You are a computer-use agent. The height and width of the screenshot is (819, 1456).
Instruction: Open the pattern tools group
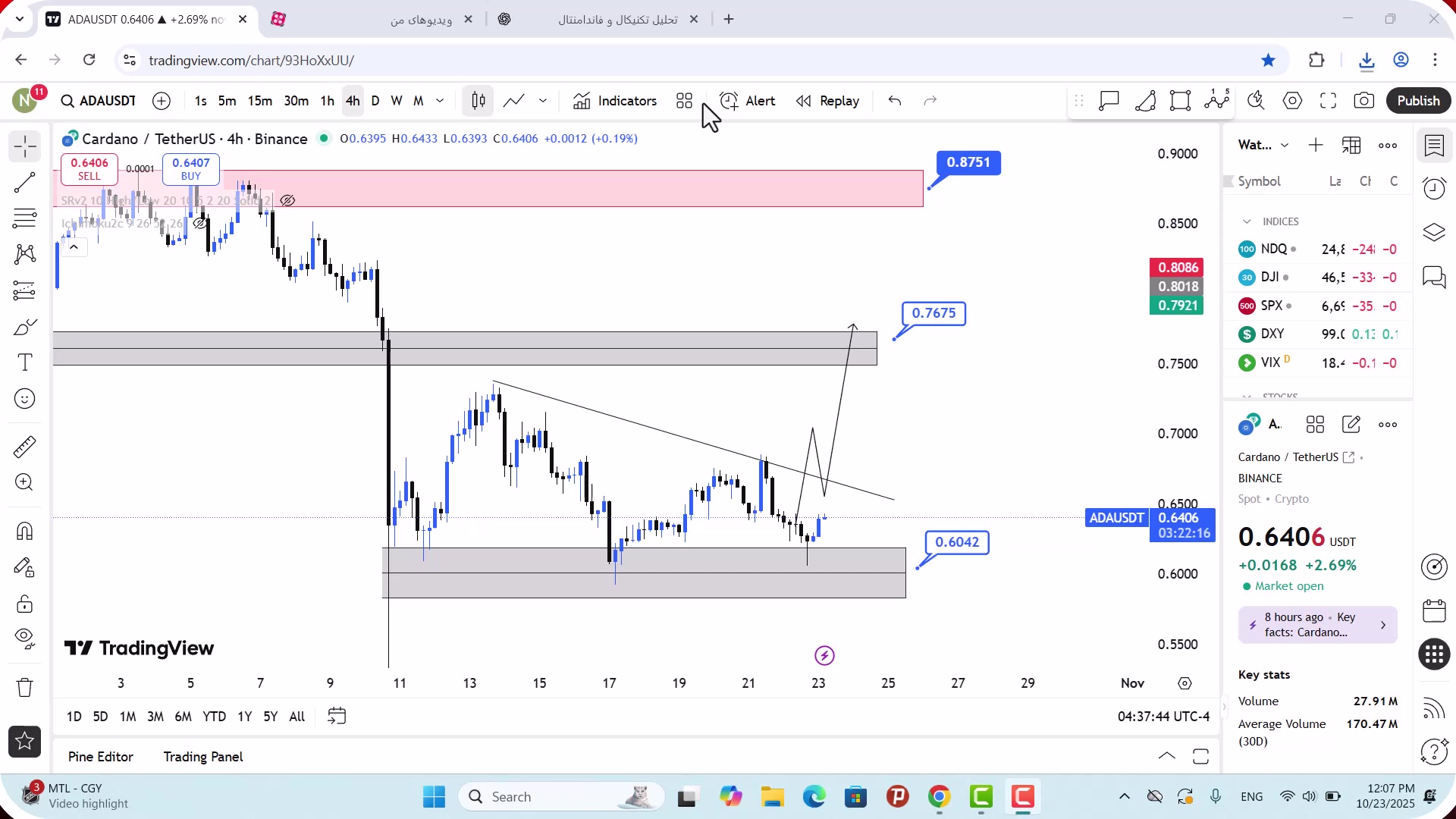25,254
